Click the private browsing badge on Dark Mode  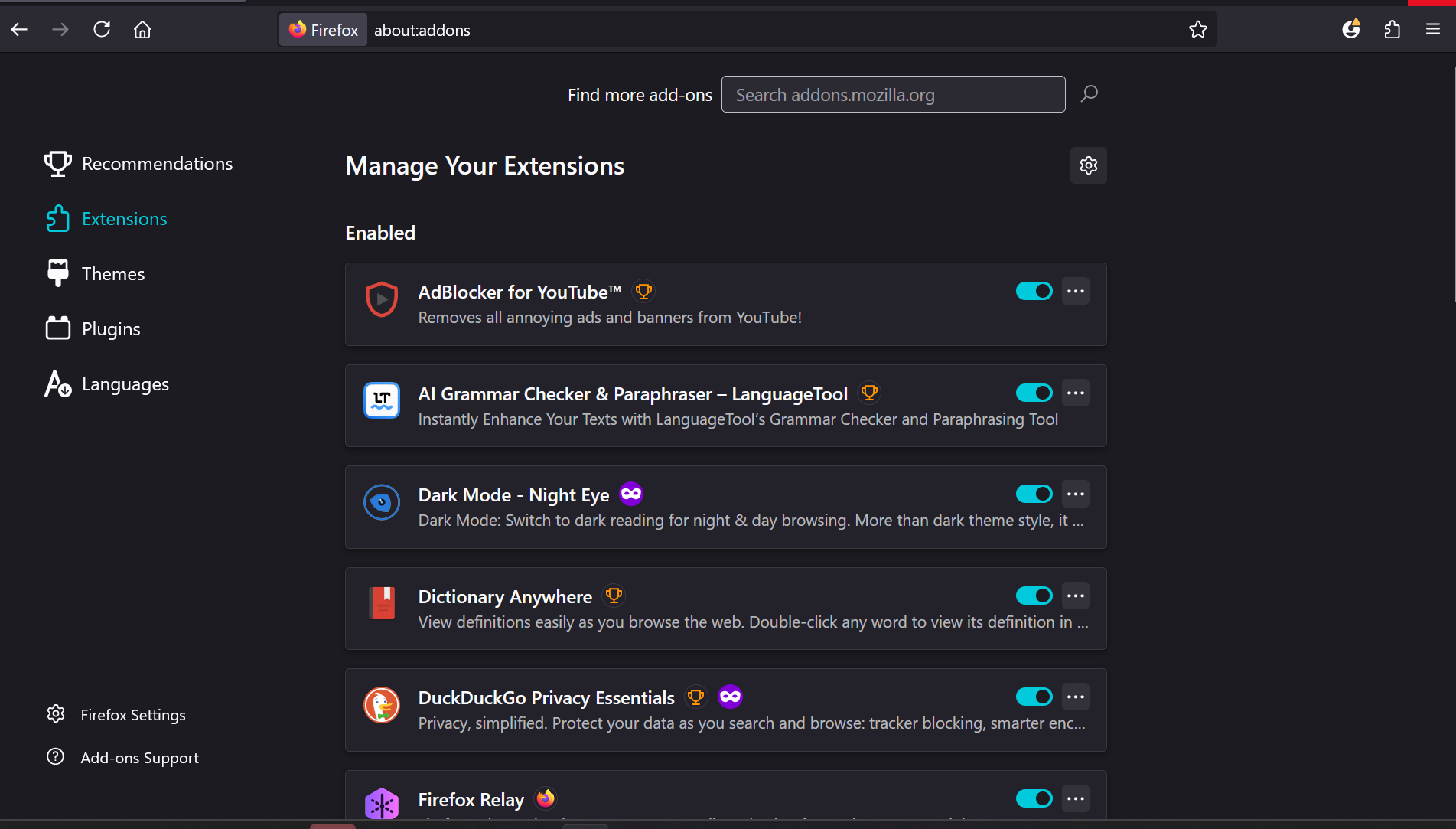631,494
